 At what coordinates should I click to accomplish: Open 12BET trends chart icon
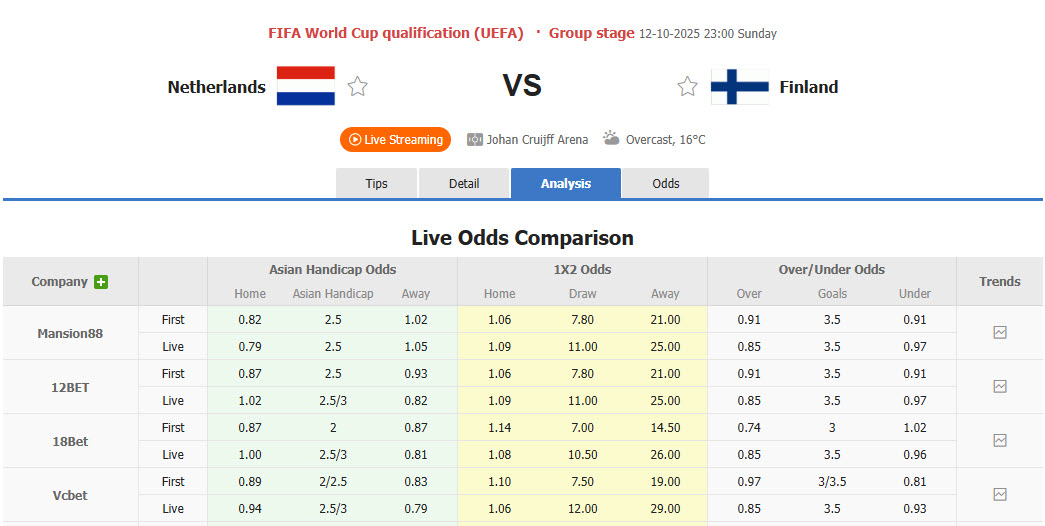point(1000,387)
